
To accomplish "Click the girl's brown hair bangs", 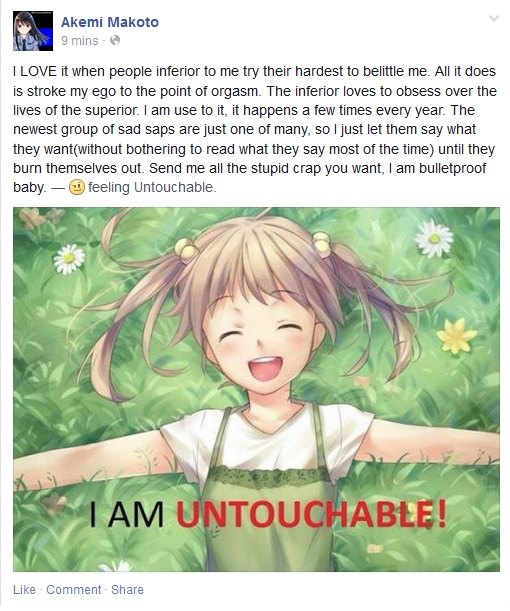I will [x=251, y=269].
